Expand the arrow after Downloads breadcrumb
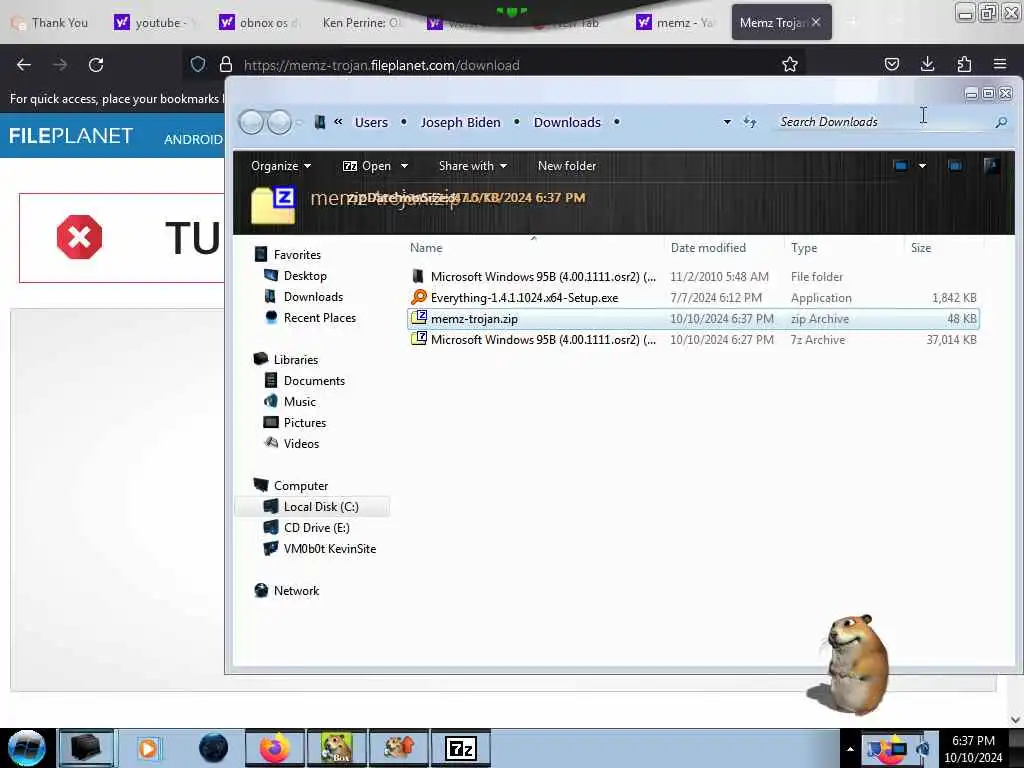Image resolution: width=1024 pixels, height=768 pixels. click(x=616, y=122)
